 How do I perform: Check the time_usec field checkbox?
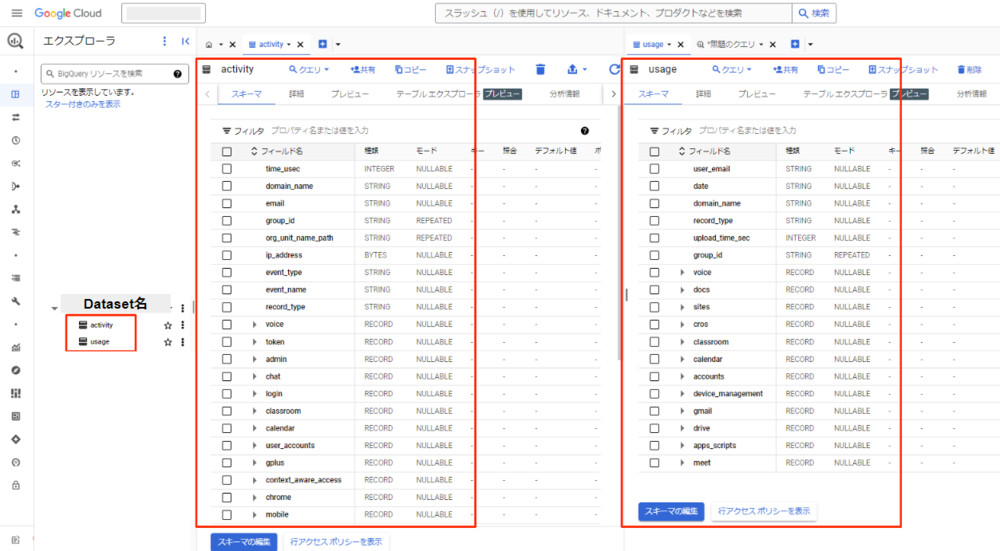click(227, 169)
